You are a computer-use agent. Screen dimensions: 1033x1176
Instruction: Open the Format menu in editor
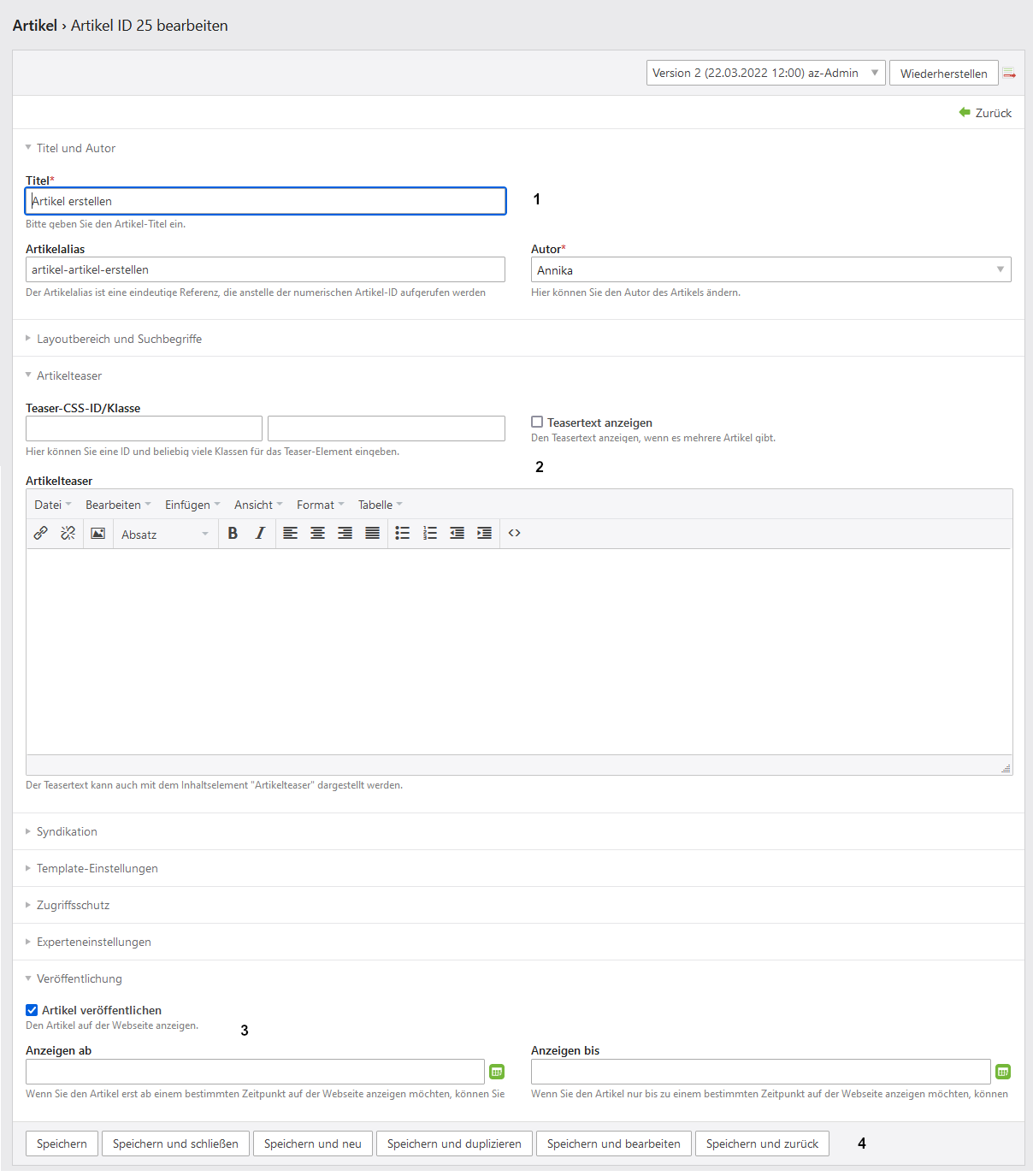[x=320, y=505]
